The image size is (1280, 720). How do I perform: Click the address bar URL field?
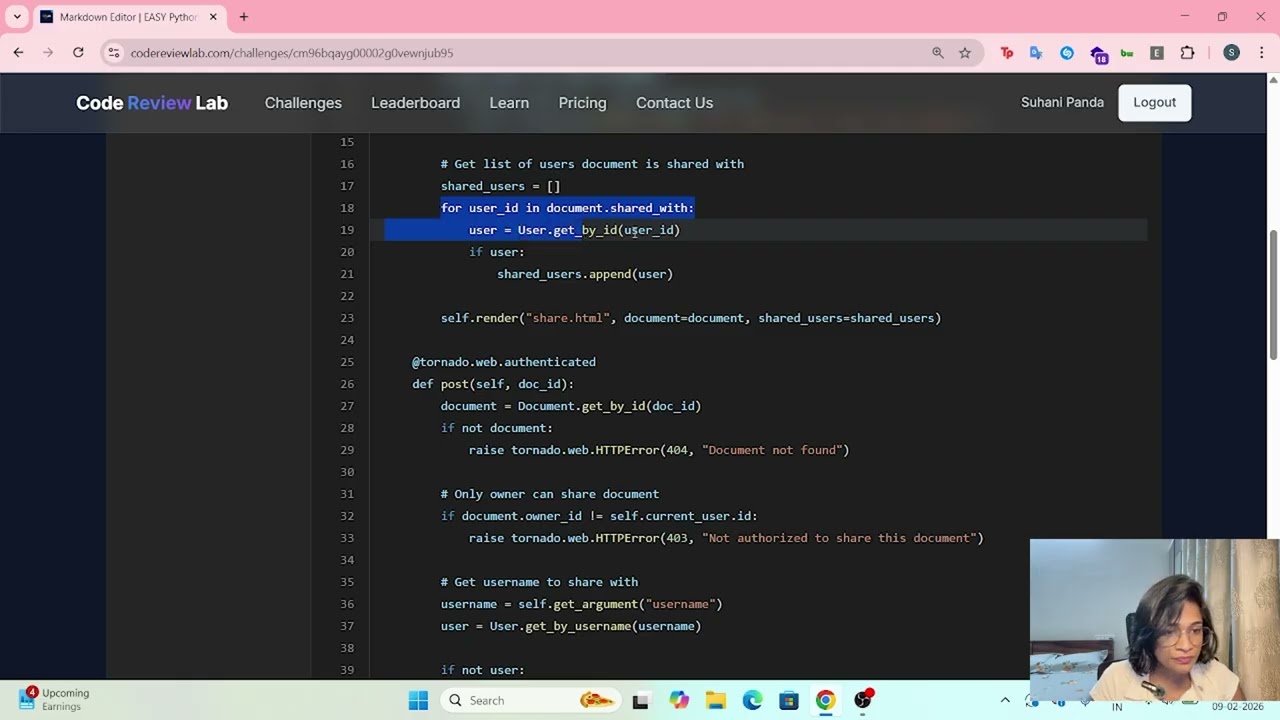(520, 53)
